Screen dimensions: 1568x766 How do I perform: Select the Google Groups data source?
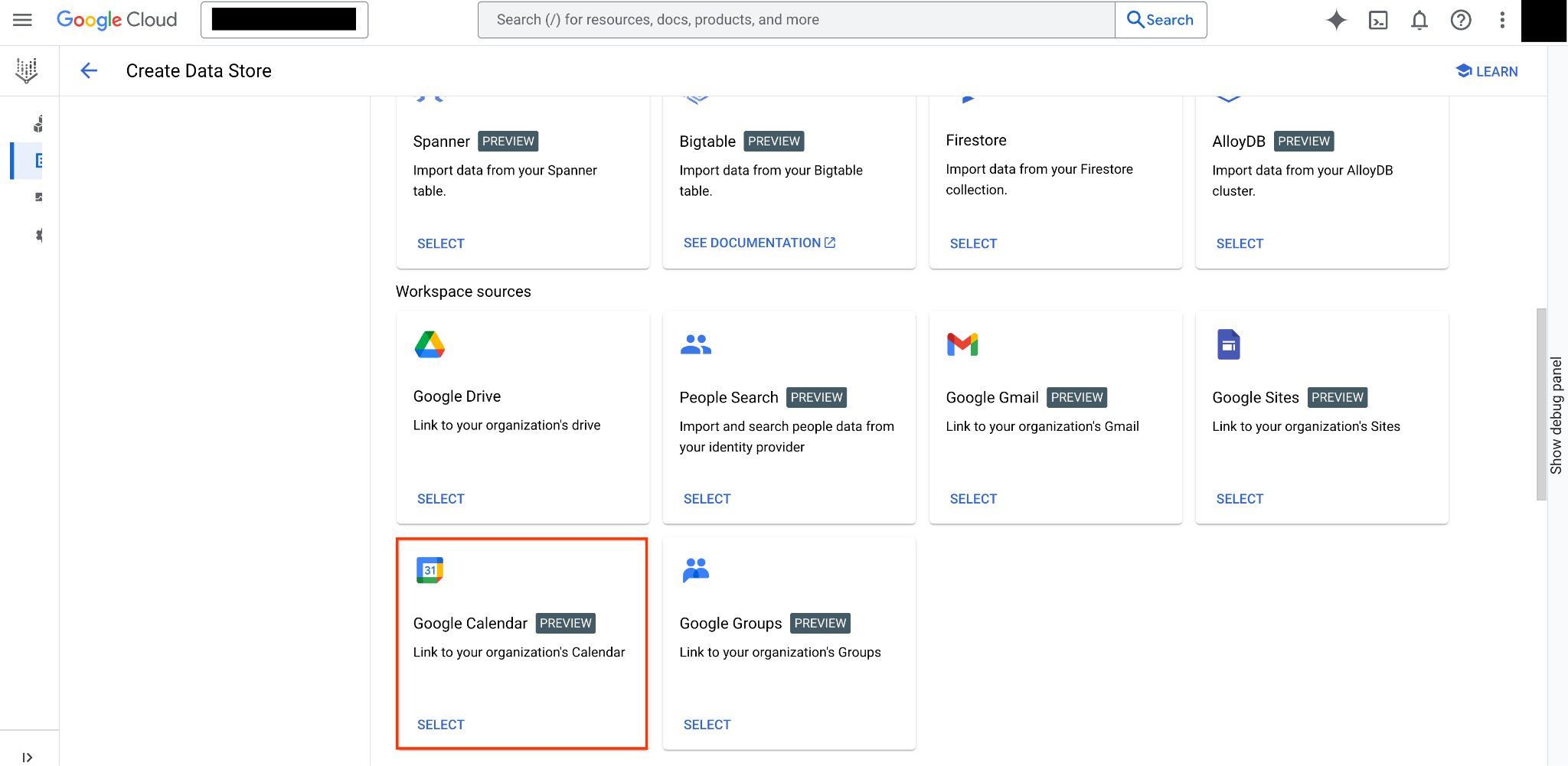click(706, 724)
